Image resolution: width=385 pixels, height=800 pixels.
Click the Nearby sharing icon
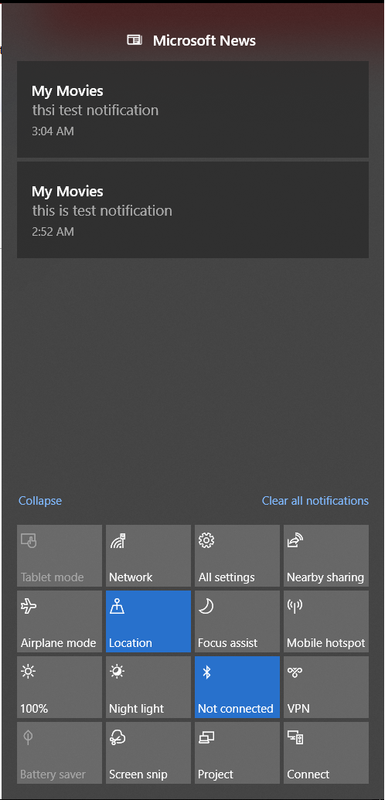(295, 541)
